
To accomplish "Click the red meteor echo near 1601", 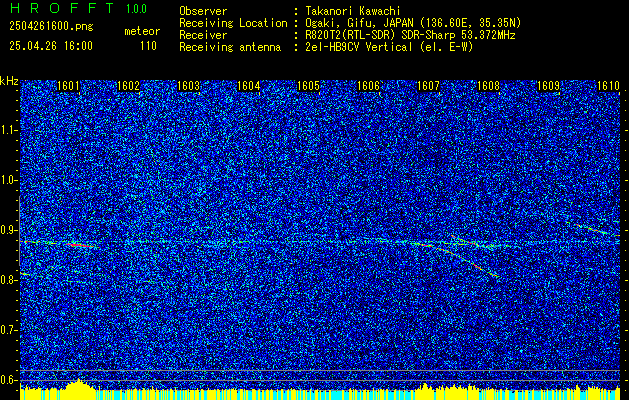I will (80, 245).
